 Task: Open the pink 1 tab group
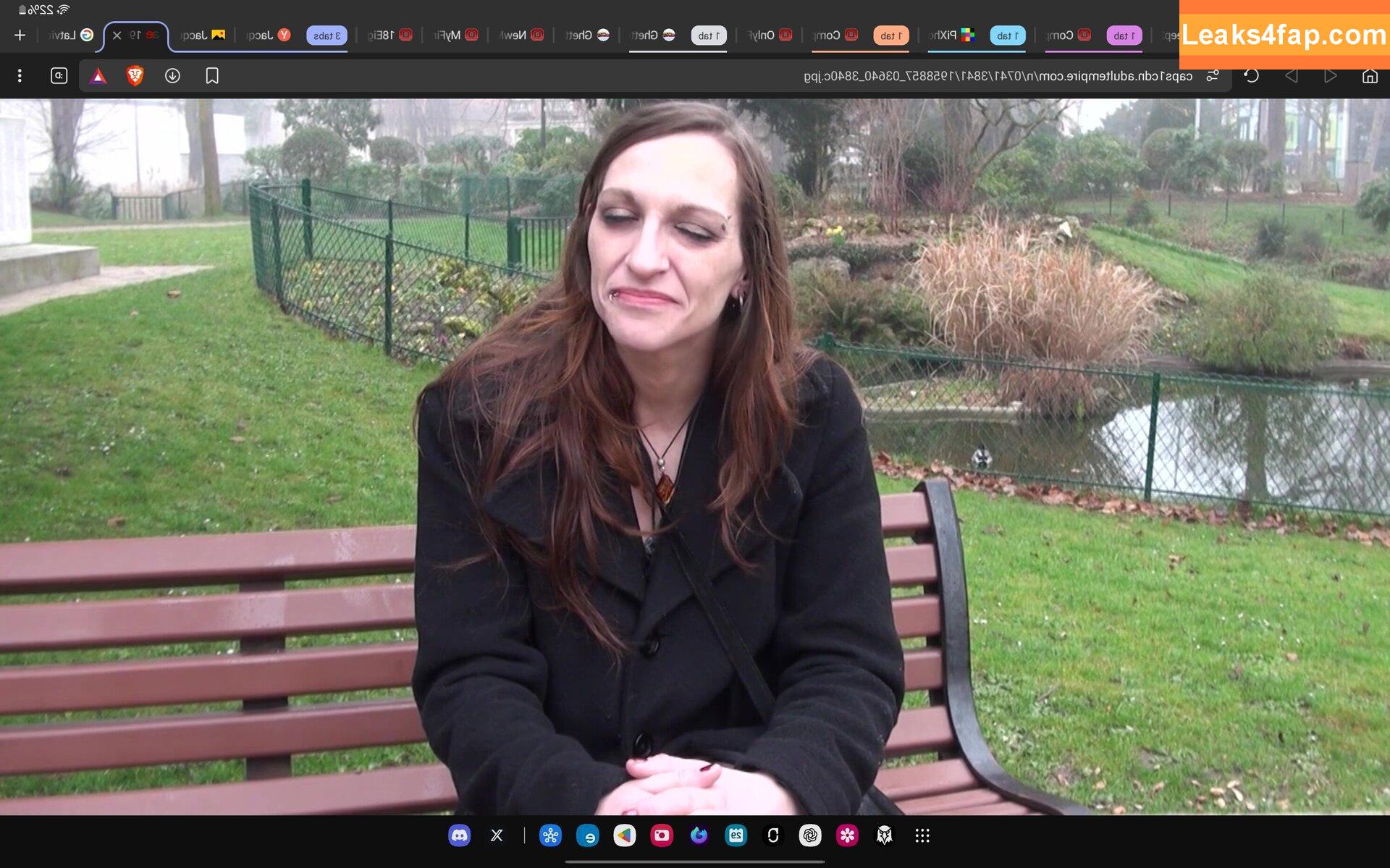point(1124,35)
